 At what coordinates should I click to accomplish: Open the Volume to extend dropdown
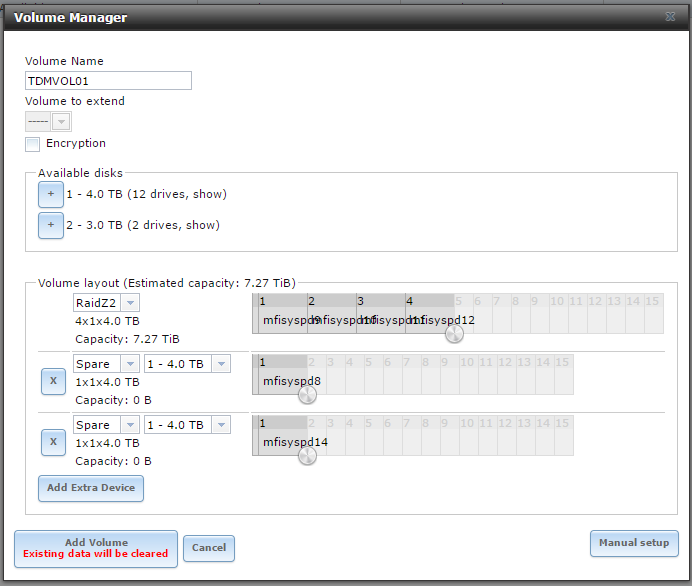[x=61, y=121]
